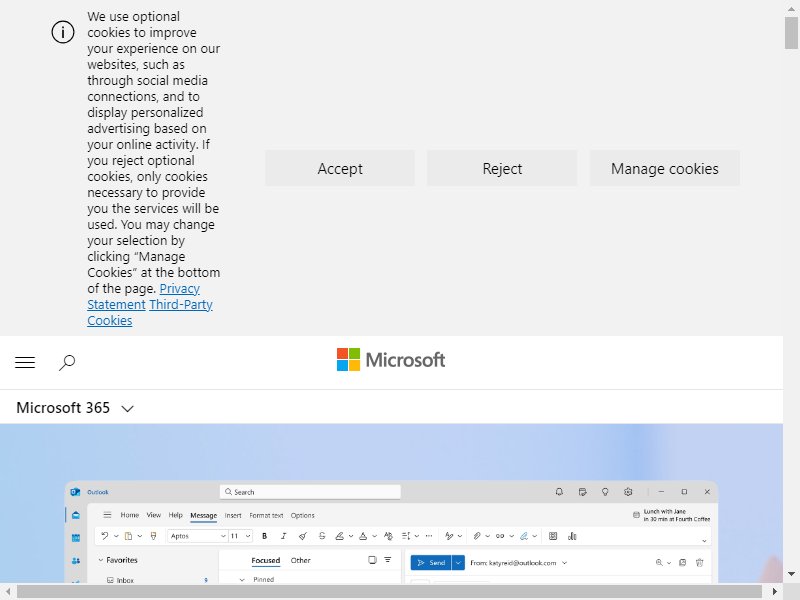Click the scroll down arrow
The width and height of the screenshot is (800, 600).
(791, 574)
